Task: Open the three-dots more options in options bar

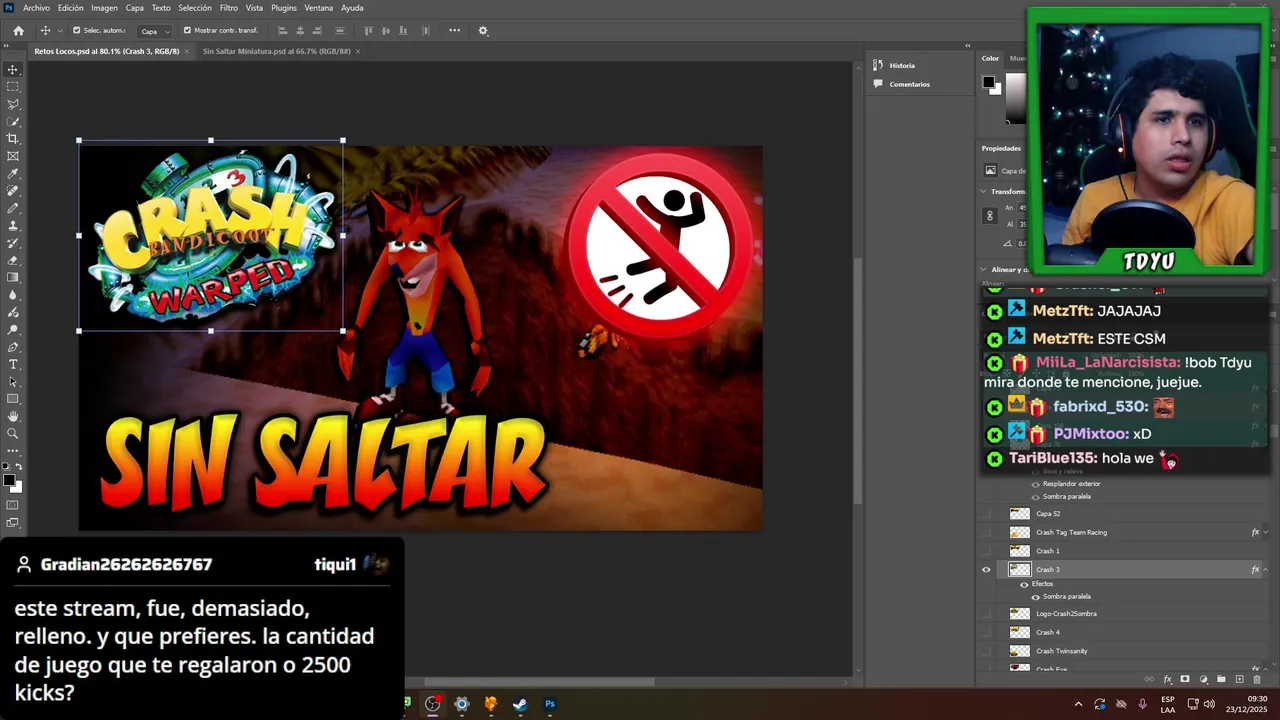Action: tap(454, 31)
